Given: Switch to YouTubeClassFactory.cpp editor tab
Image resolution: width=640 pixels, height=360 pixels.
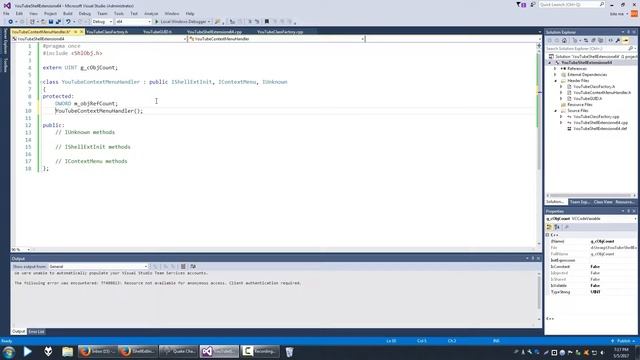Looking at the screenshot, I should 280,31.
